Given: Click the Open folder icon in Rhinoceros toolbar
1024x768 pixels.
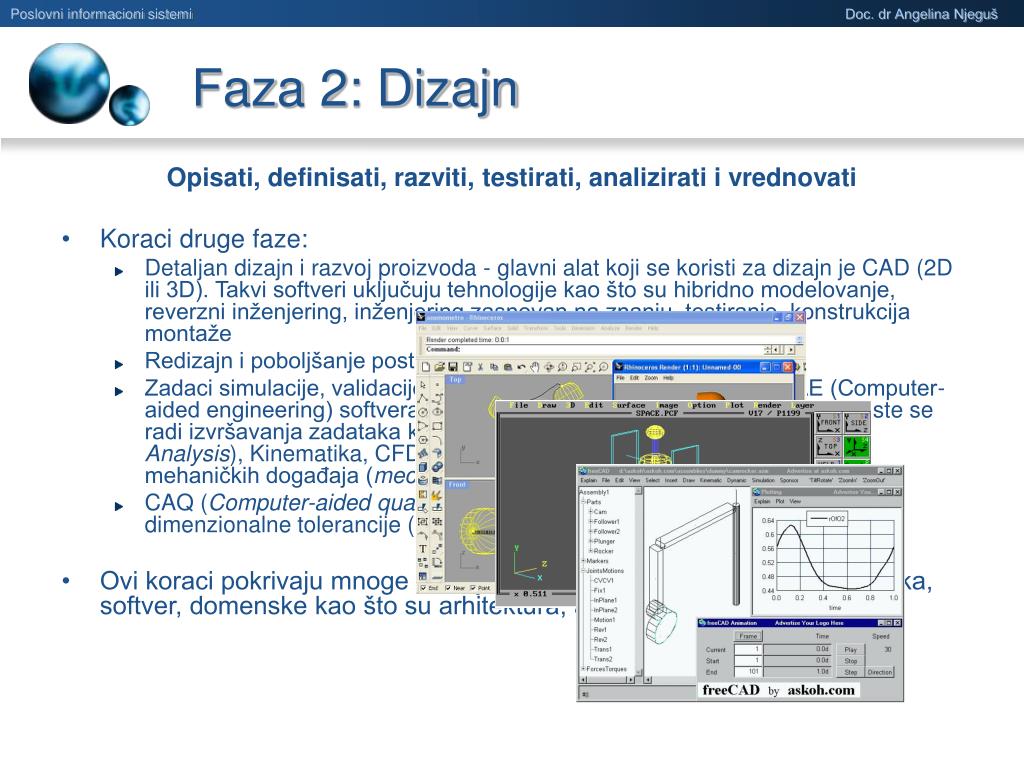Looking at the screenshot, I should 439,367.
